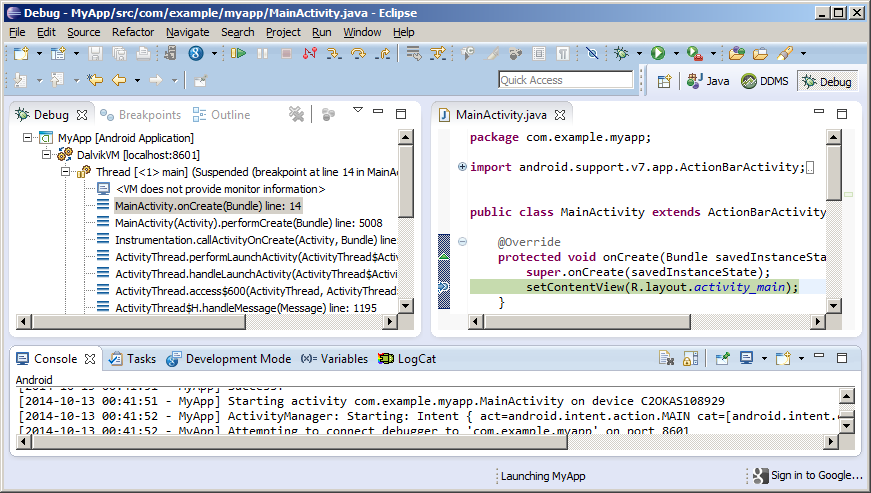Toggle the Use Step Filters icon
The height and width of the screenshot is (493, 871).
click(438, 53)
